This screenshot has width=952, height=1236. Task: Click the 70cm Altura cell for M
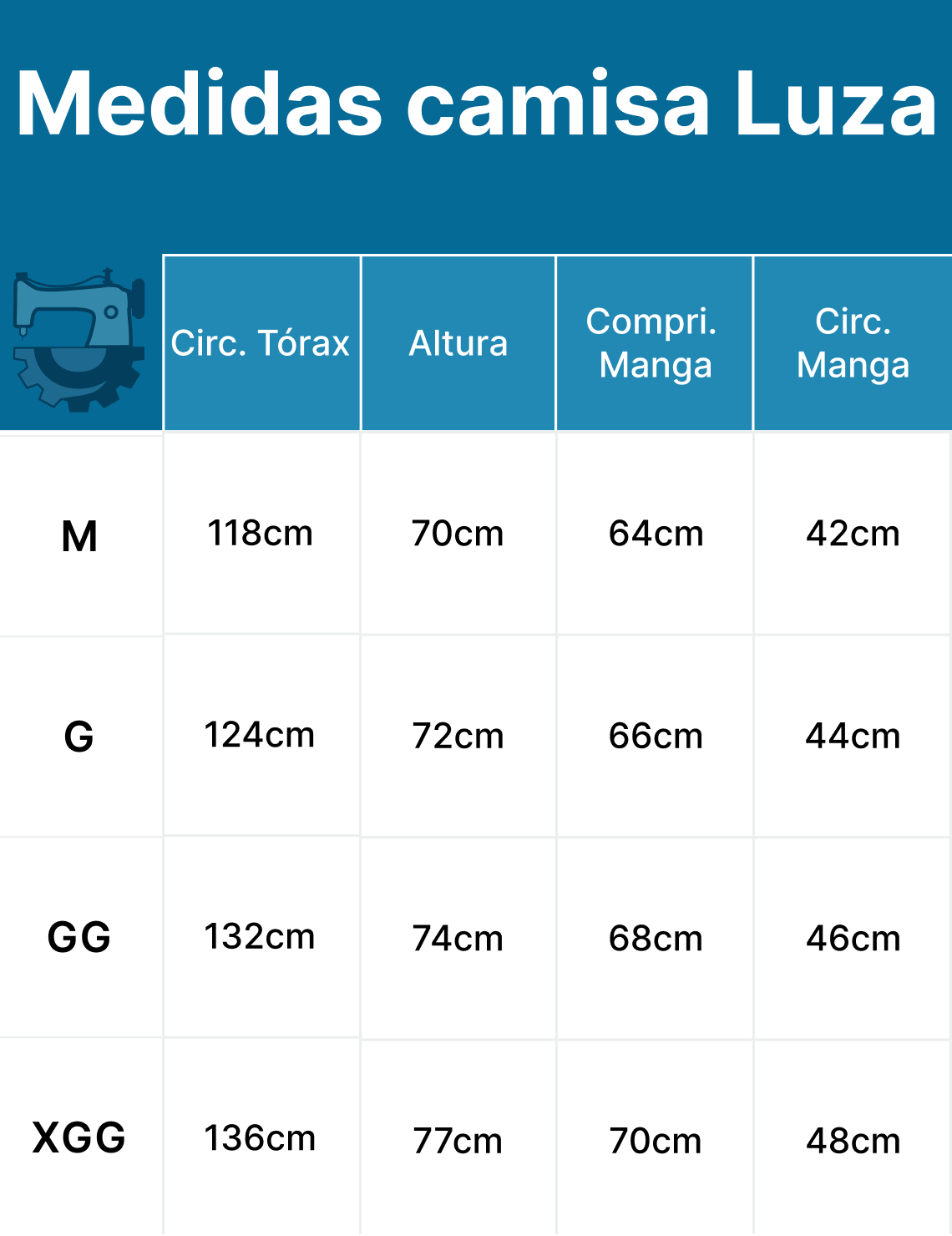(458, 534)
